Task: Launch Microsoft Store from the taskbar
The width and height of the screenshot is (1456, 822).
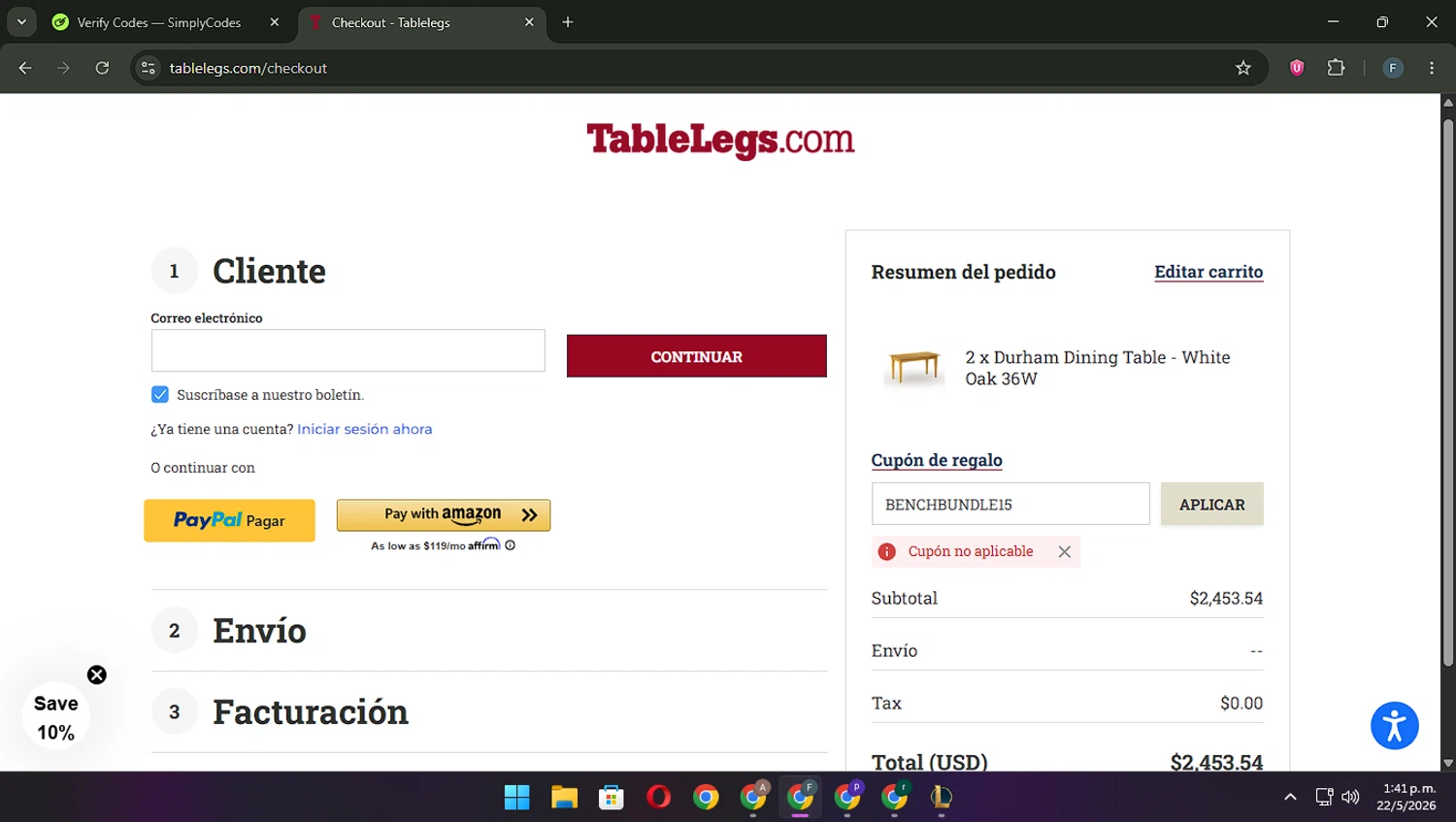Action: pyautogui.click(x=611, y=797)
